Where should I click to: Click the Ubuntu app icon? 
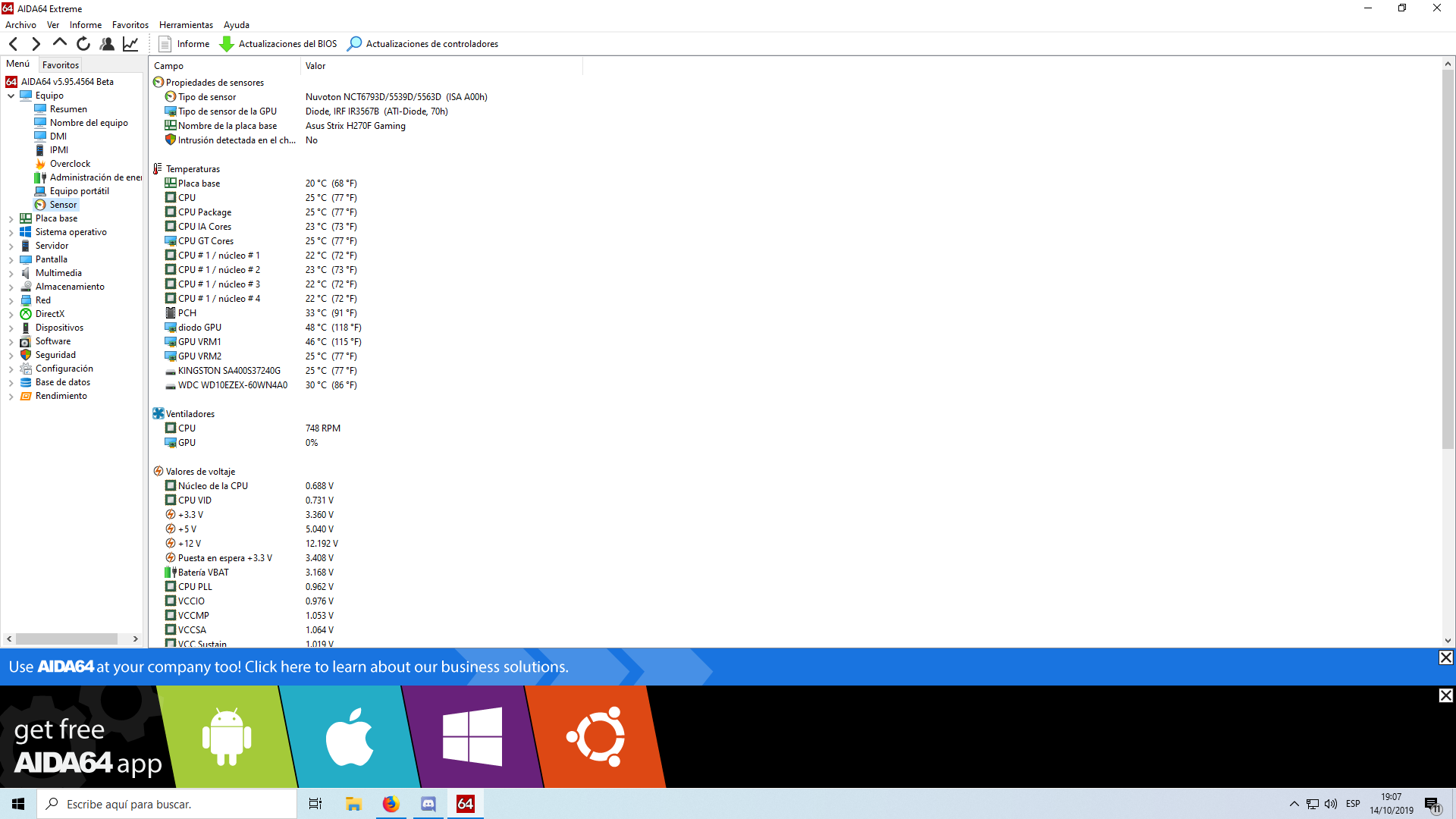(595, 737)
